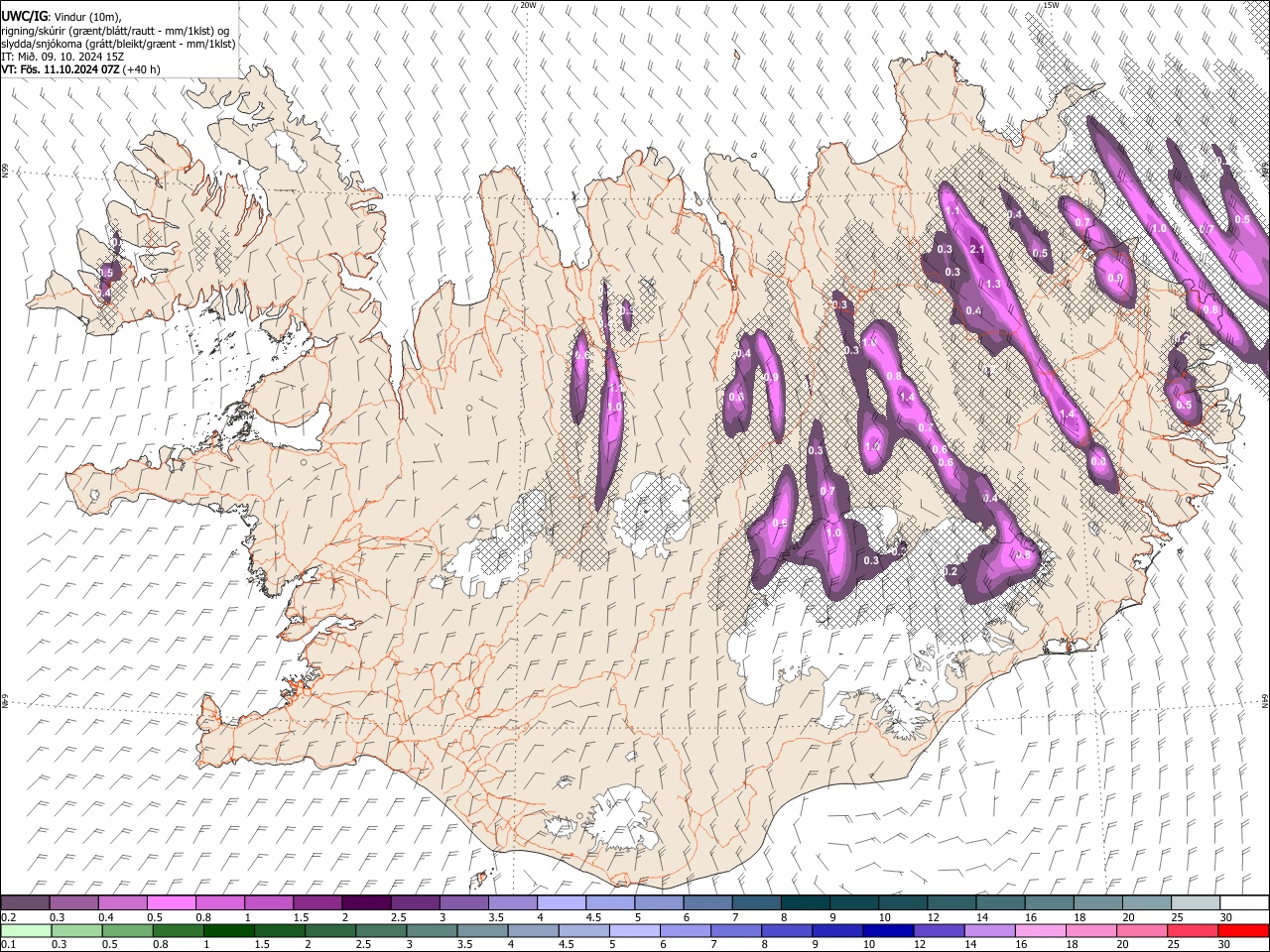1270x952 pixels.
Task: Click the '(+40 h)' forecast offset
Action: (142, 69)
